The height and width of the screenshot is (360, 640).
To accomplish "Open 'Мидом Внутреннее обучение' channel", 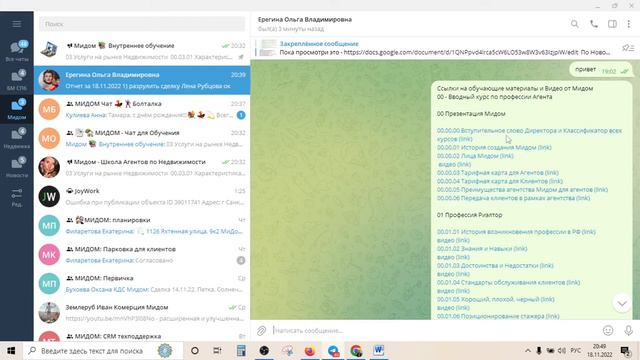I will click(142, 51).
